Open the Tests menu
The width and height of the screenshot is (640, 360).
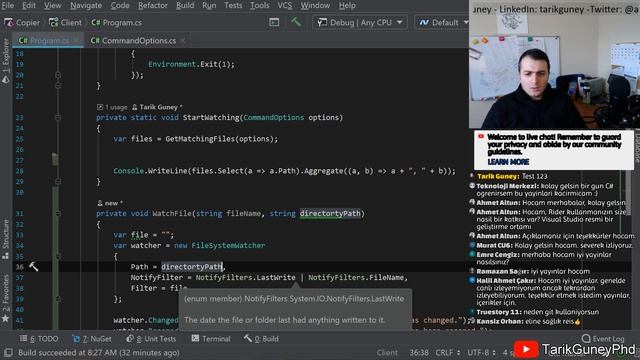(x=233, y=5)
